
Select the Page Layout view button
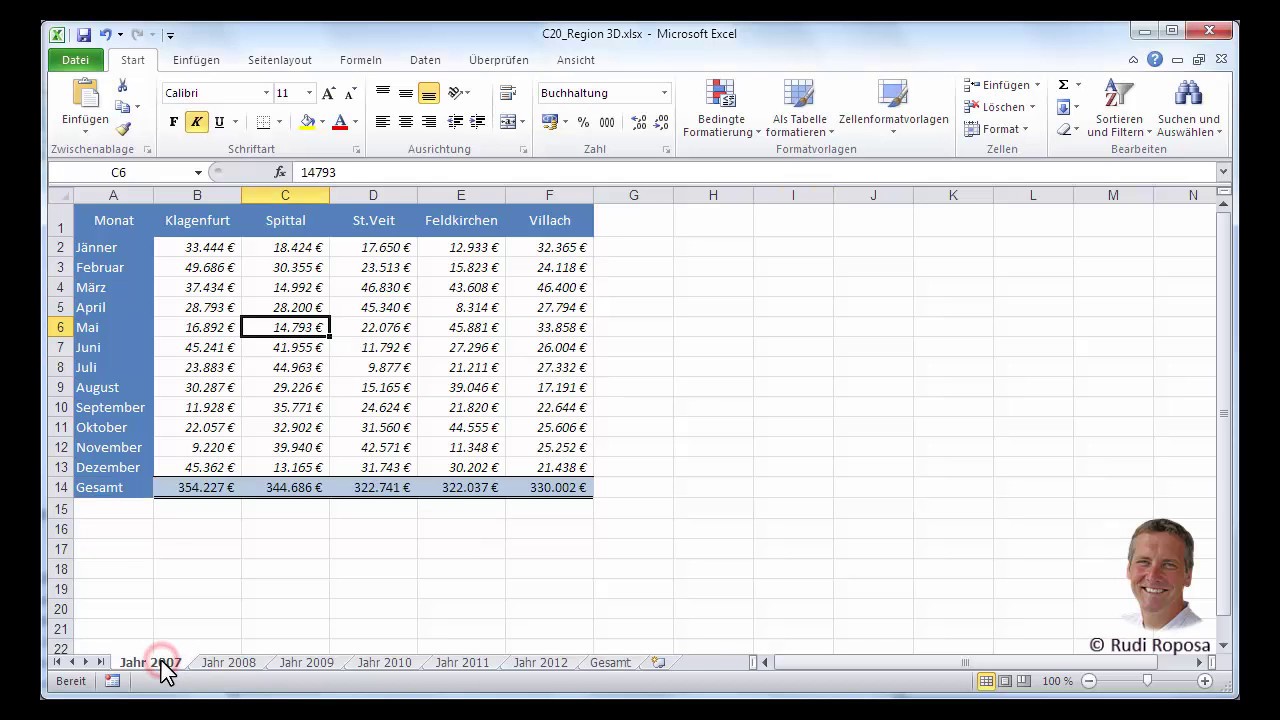(x=1006, y=681)
